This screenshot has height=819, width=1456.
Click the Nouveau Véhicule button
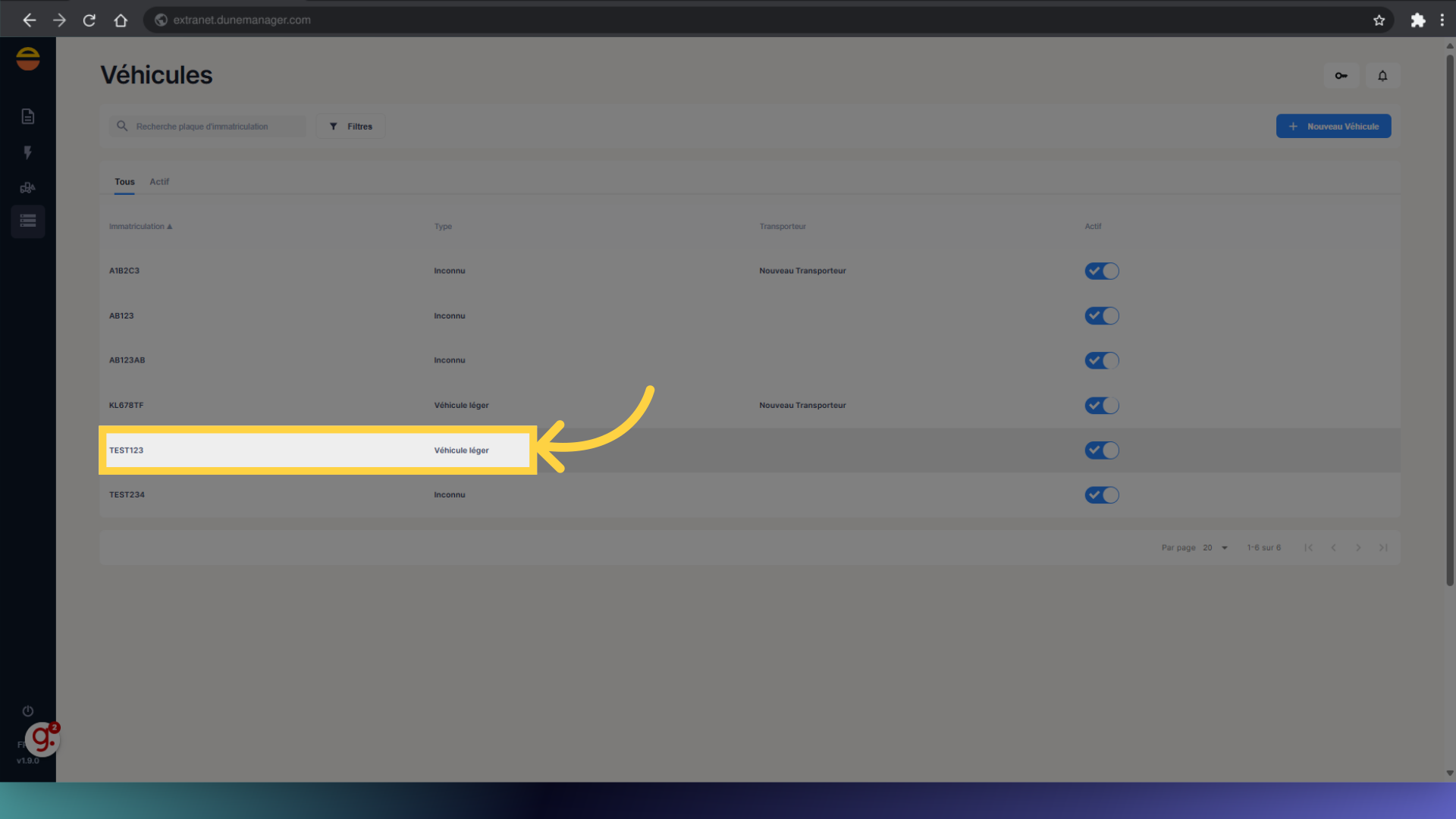(x=1333, y=127)
